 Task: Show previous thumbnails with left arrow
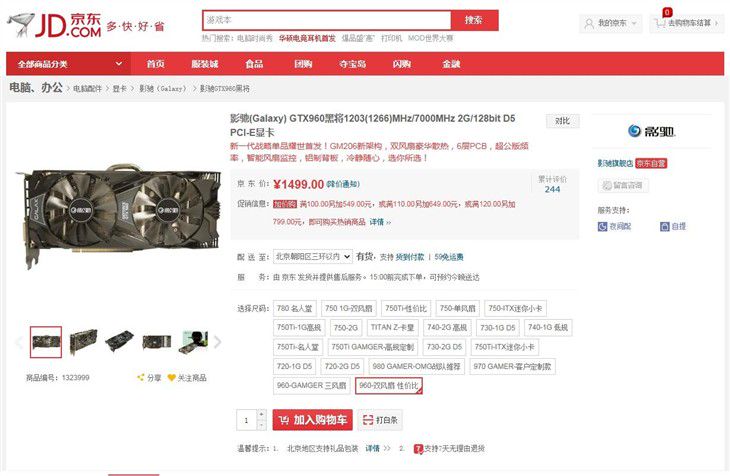pyautogui.click(x=19, y=342)
